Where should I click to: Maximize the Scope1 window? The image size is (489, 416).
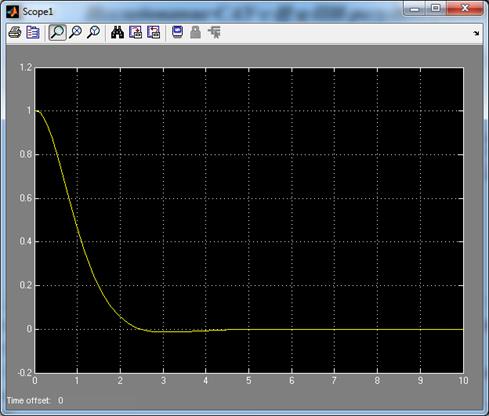point(436,8)
